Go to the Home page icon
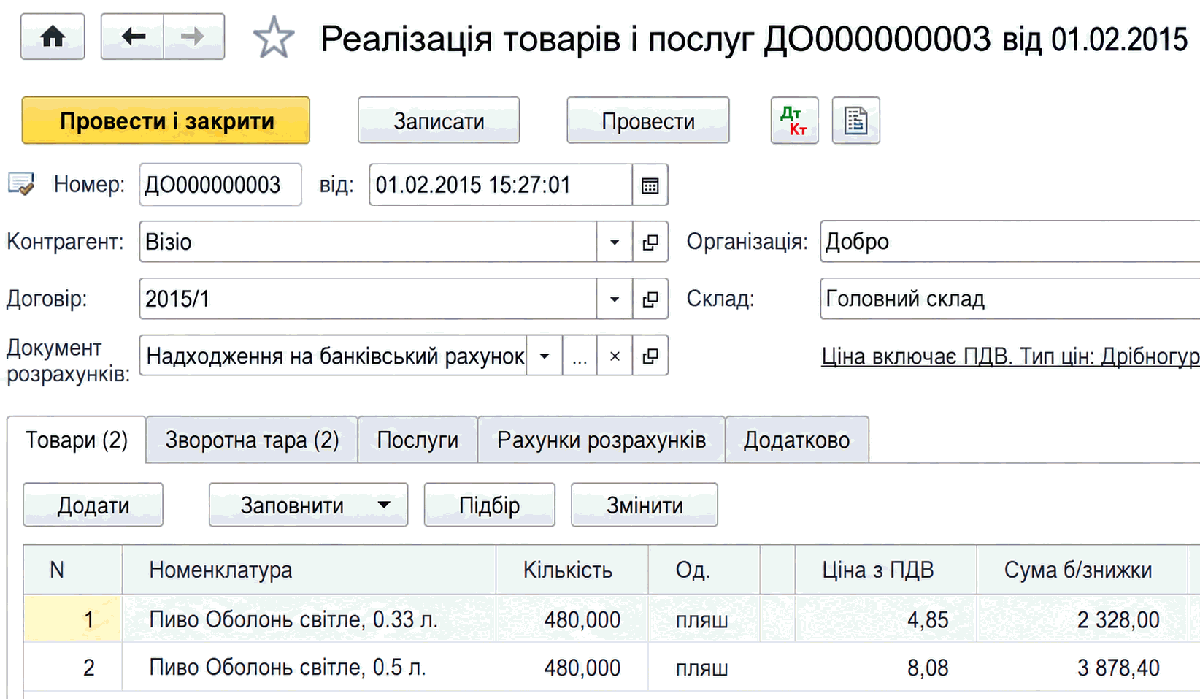1200x699 pixels. pyautogui.click(x=52, y=37)
